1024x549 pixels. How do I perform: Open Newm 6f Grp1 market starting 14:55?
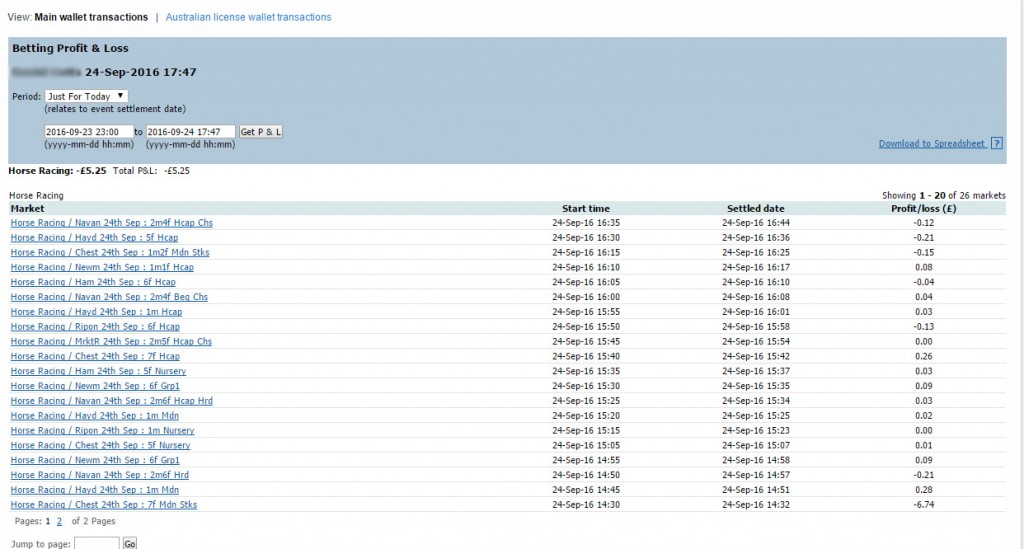(95, 460)
